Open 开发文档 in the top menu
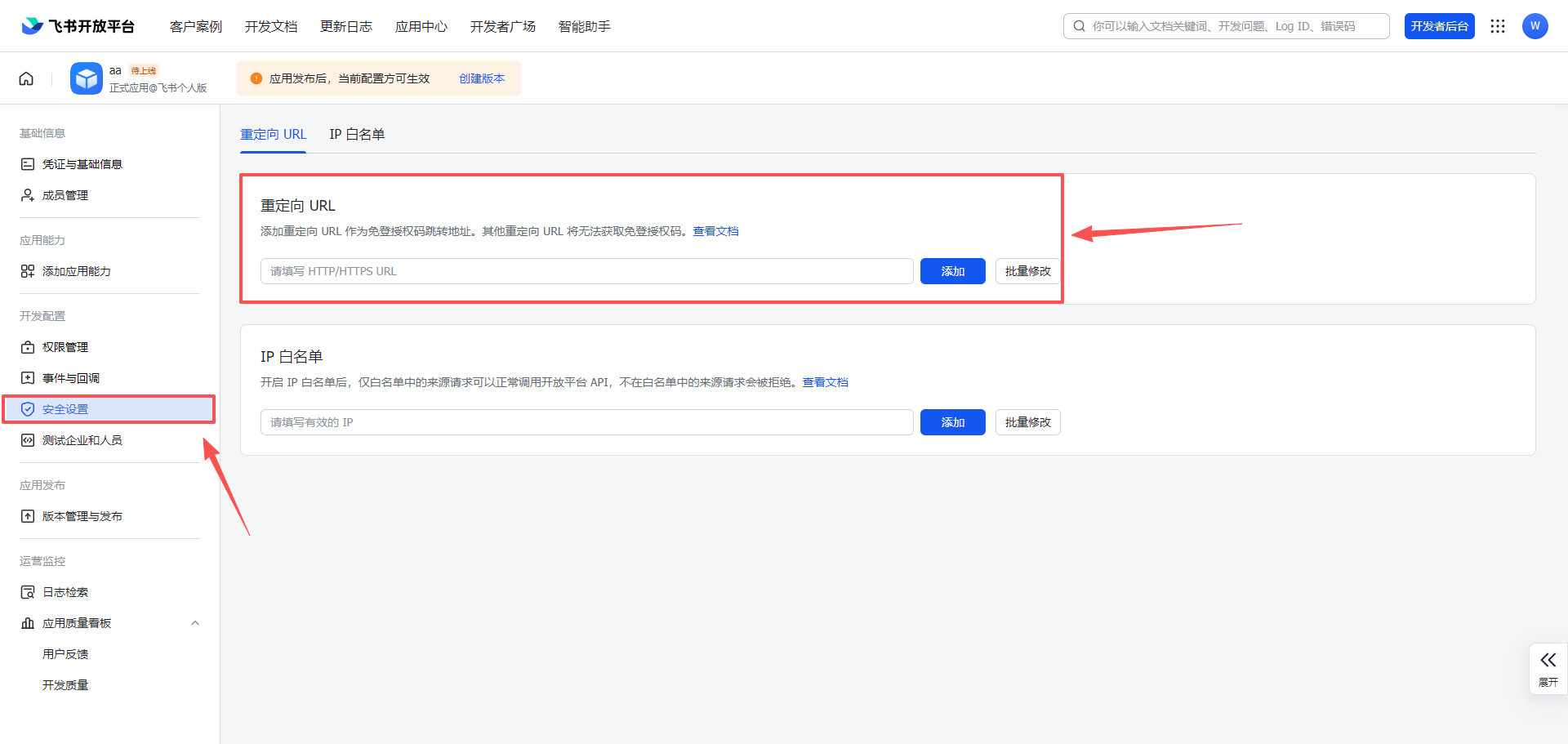The width and height of the screenshot is (1568, 744). (x=271, y=26)
